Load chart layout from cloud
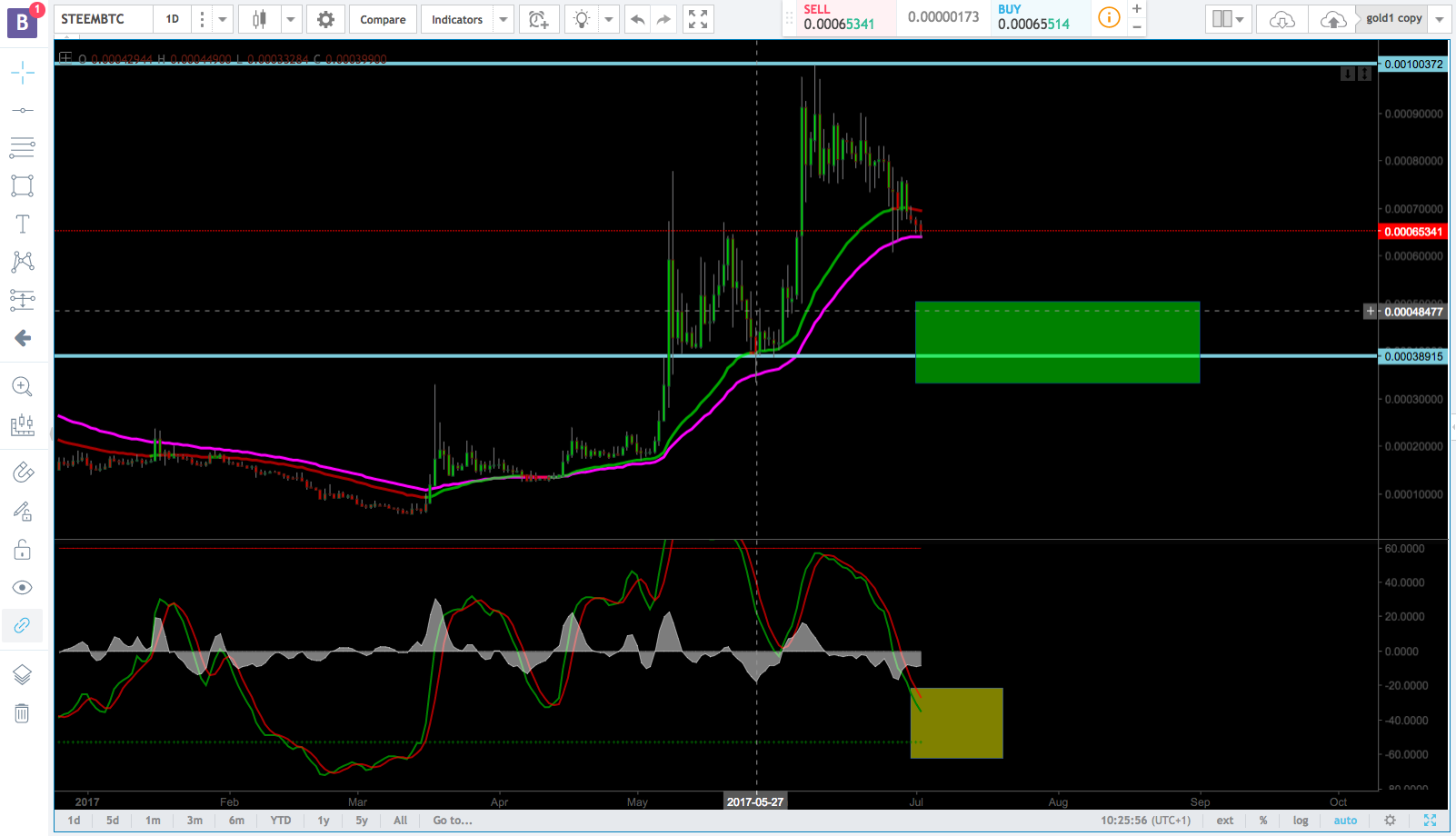The height and width of the screenshot is (836, 1456). [1281, 19]
